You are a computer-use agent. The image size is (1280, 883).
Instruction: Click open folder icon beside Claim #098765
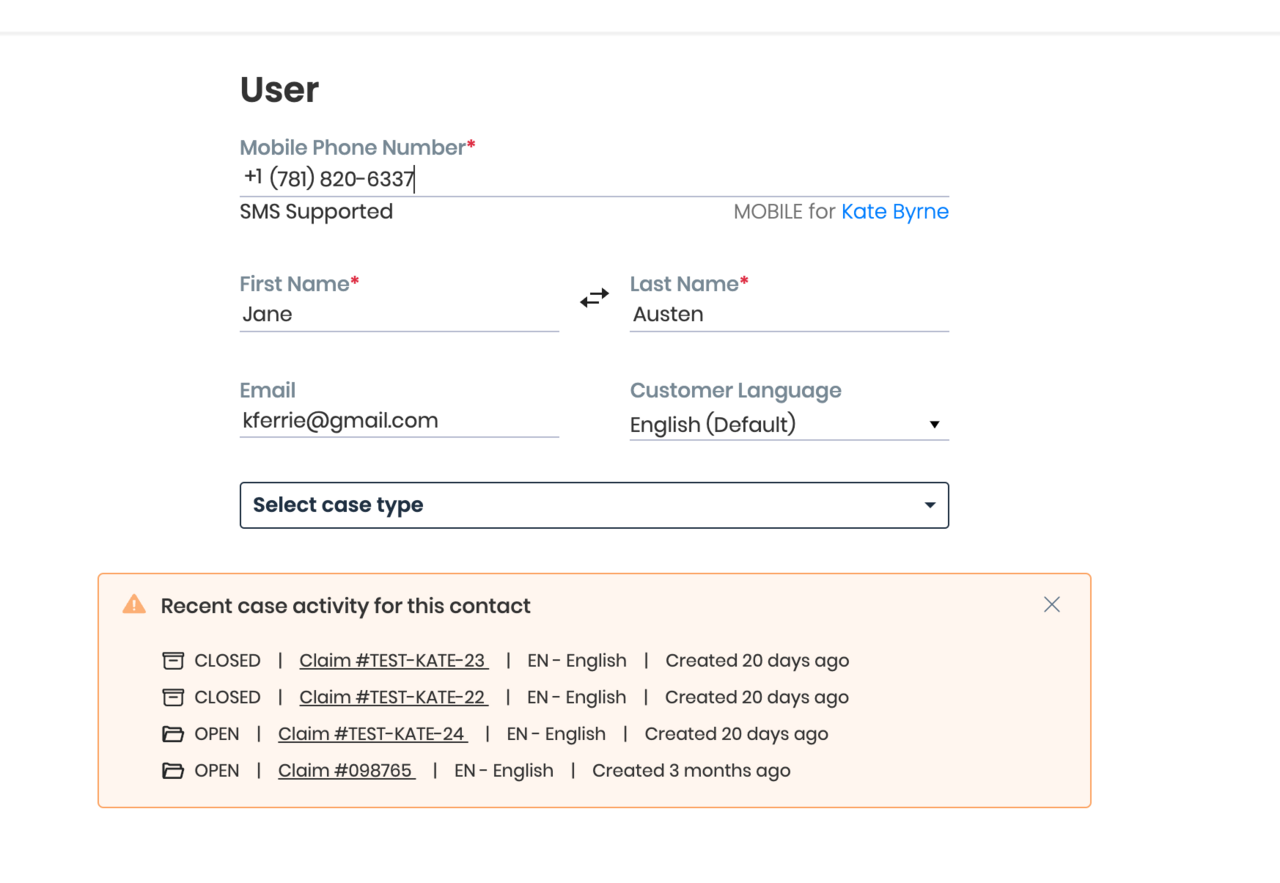point(173,771)
